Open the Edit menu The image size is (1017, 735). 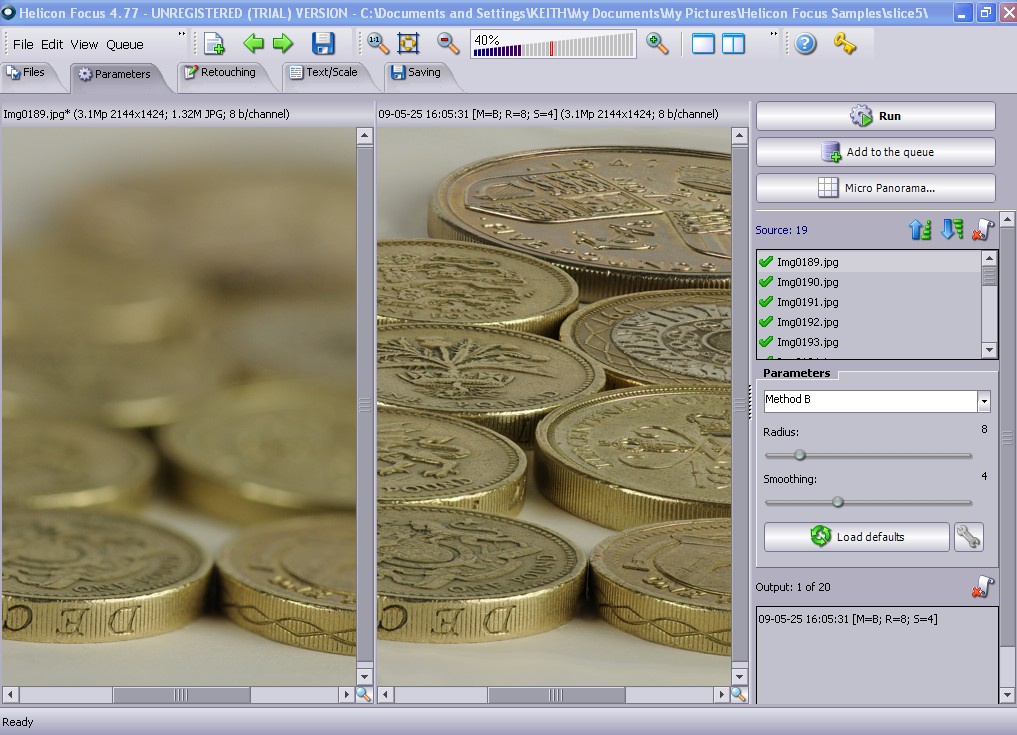click(x=52, y=44)
